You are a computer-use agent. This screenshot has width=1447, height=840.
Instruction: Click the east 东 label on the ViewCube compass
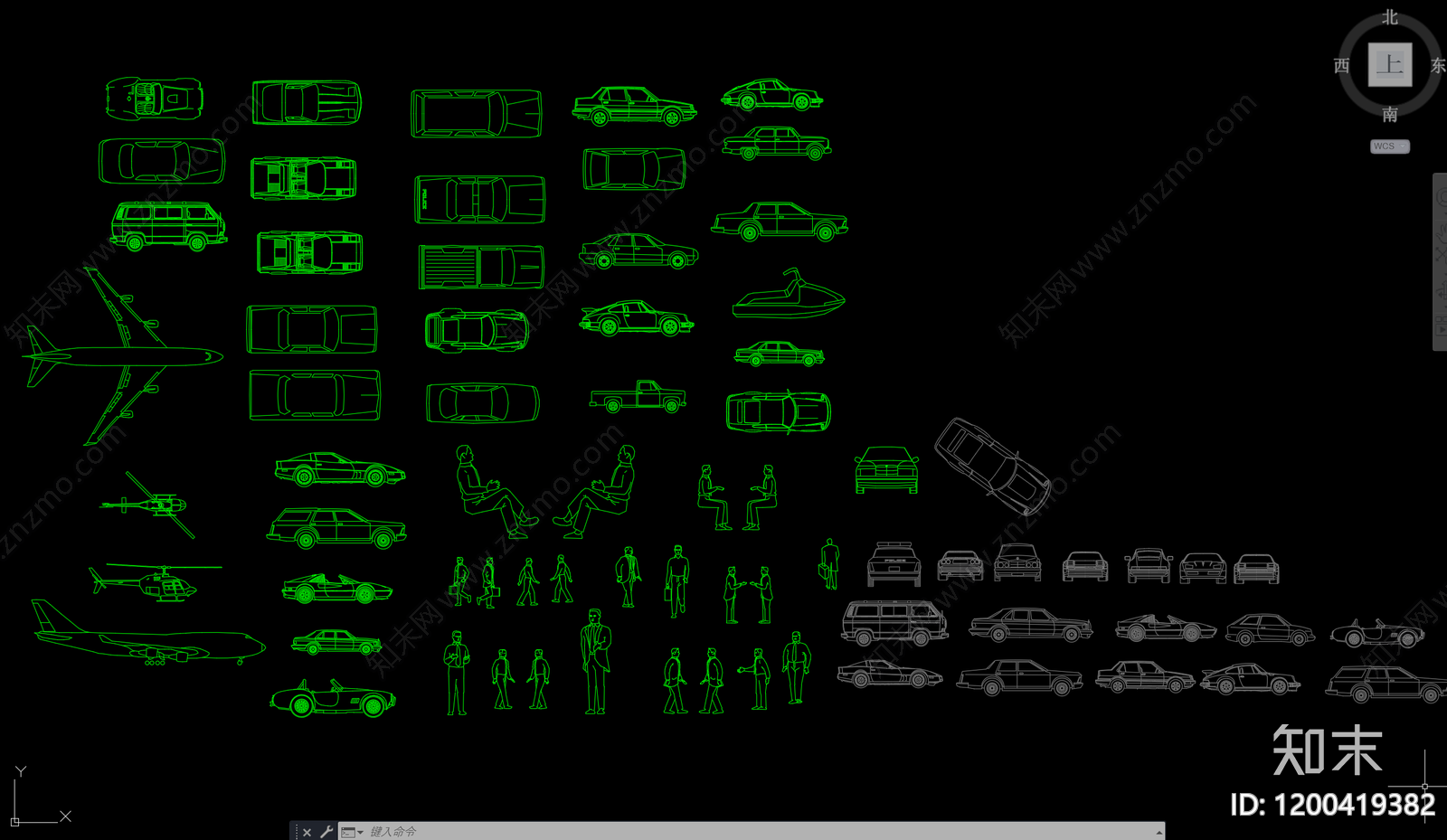[x=1438, y=65]
